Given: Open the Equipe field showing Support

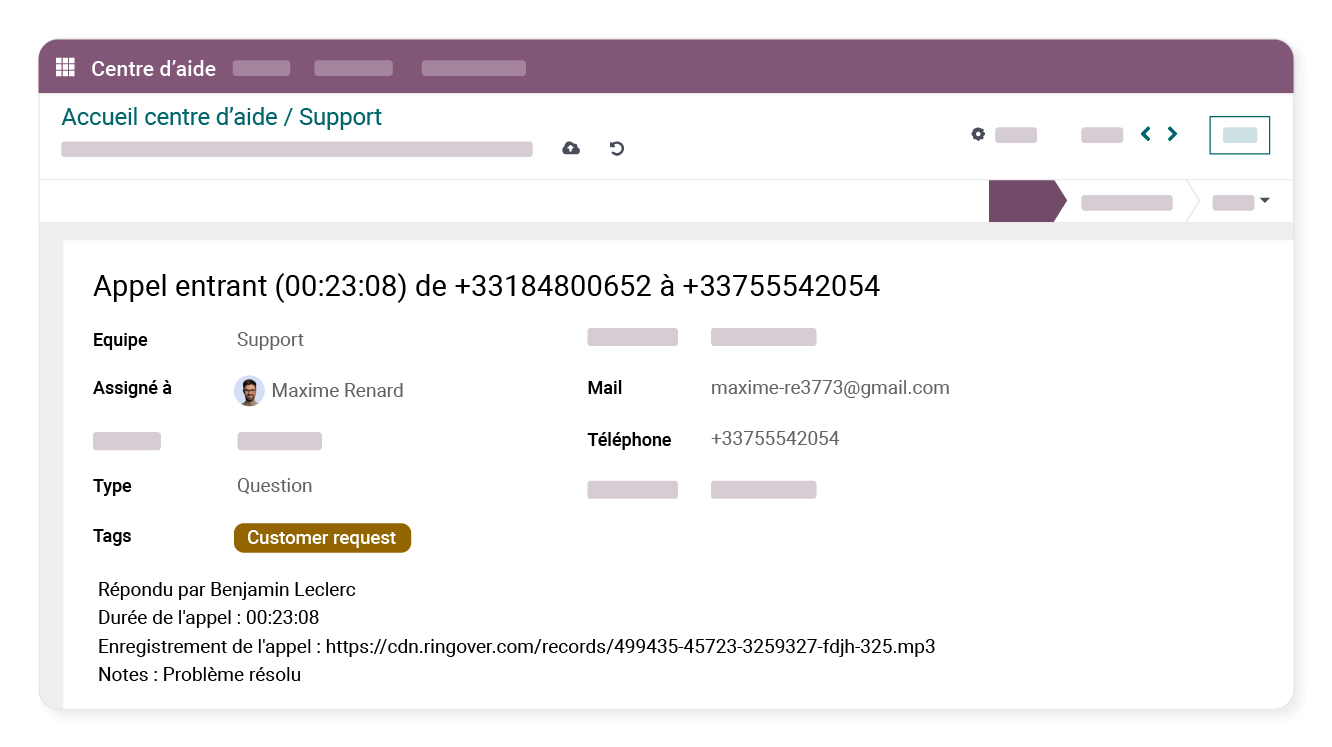Looking at the screenshot, I should (x=270, y=340).
